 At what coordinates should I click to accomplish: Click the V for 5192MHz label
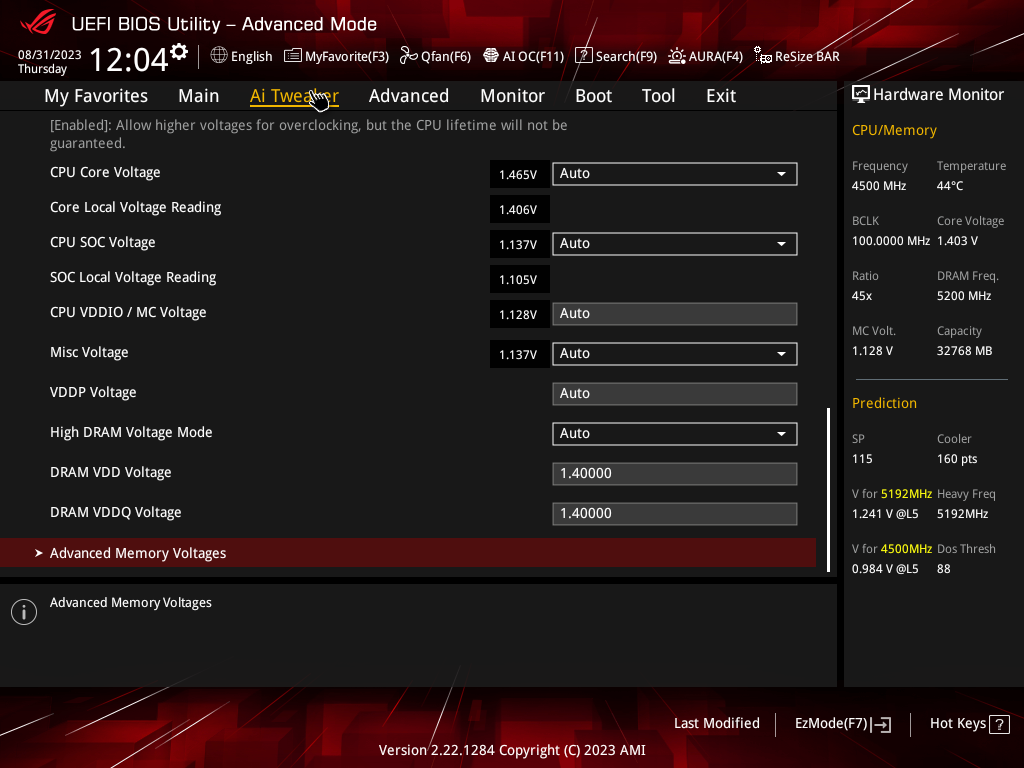click(892, 494)
